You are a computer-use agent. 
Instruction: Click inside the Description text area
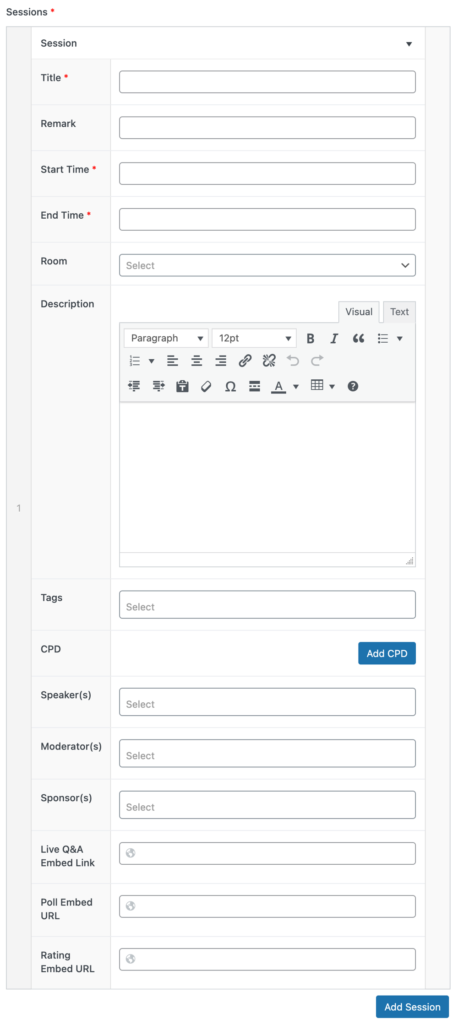[267, 478]
